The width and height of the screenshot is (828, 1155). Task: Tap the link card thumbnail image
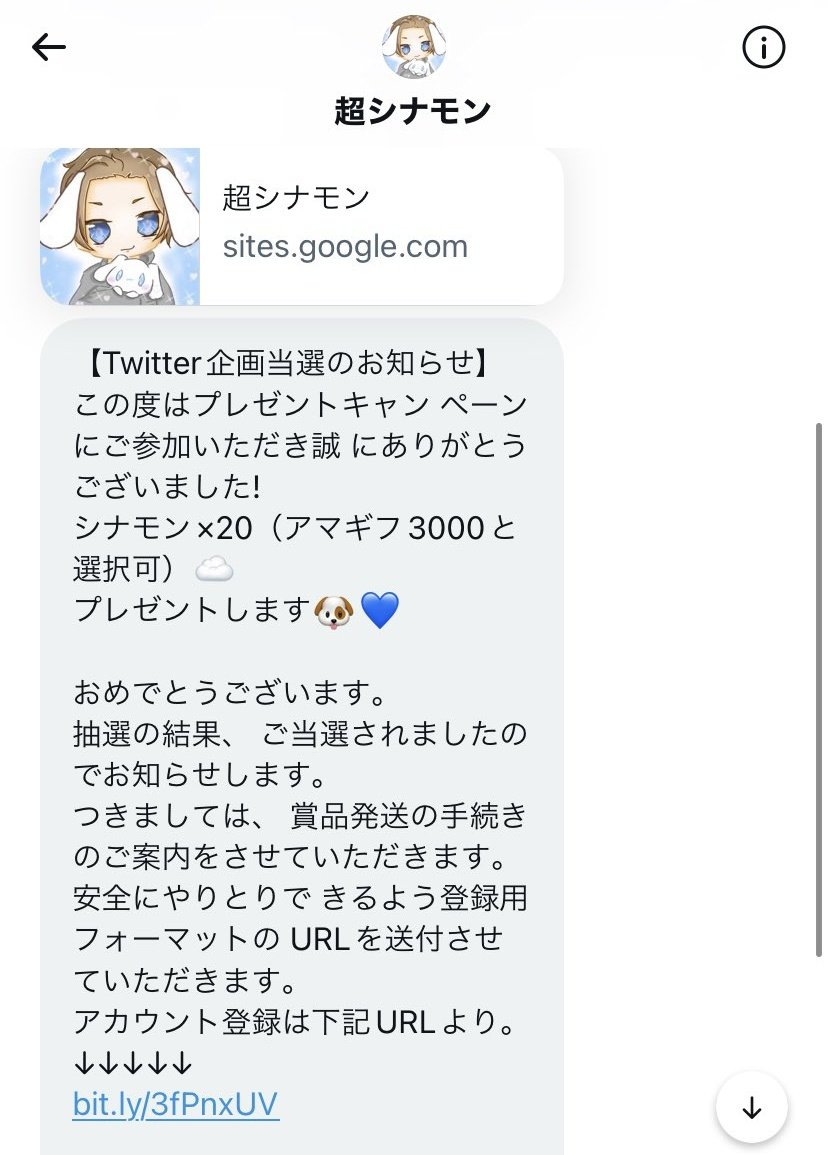pyautogui.click(x=120, y=226)
